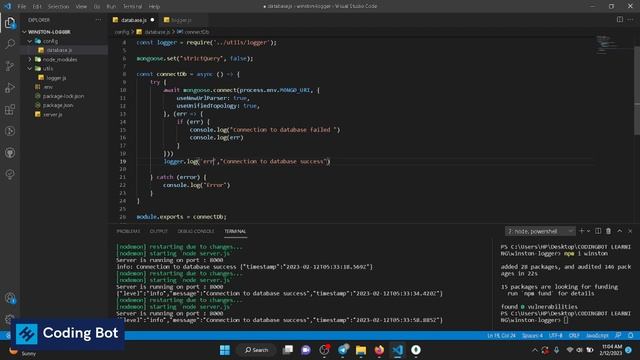Open editor more actions menu
This screenshot has width=640, height=360.
point(631,20)
